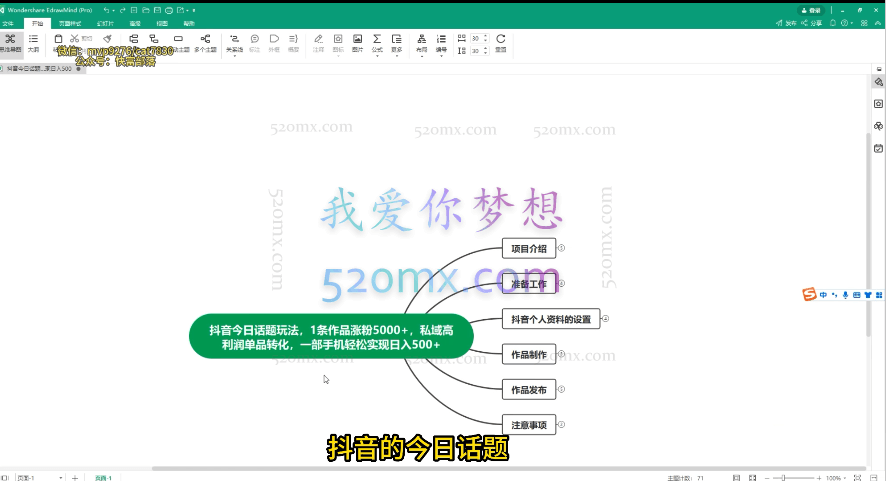Open the style brush panel in right sidebar
The image size is (886, 481).
point(878,83)
